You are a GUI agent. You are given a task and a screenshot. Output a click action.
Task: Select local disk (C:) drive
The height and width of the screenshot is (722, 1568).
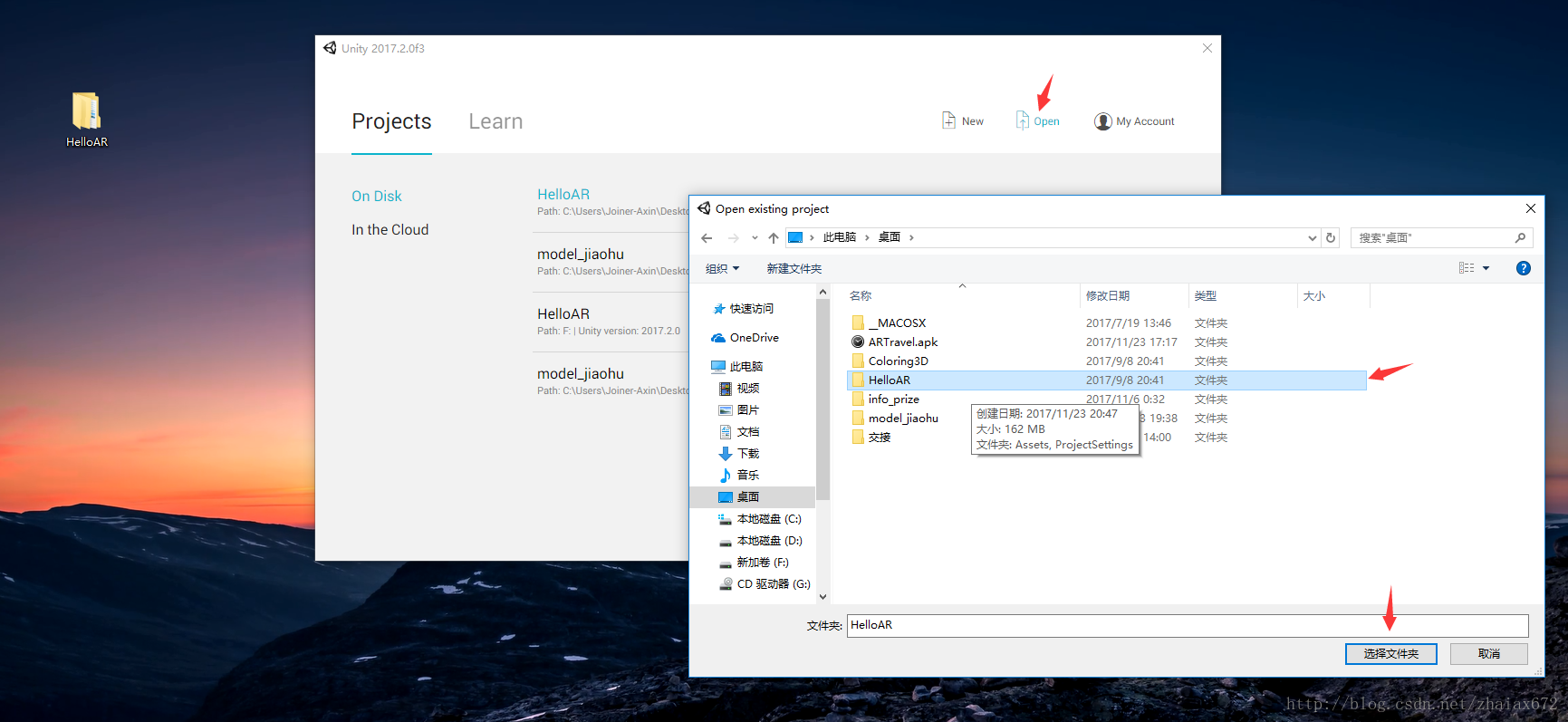click(760, 519)
